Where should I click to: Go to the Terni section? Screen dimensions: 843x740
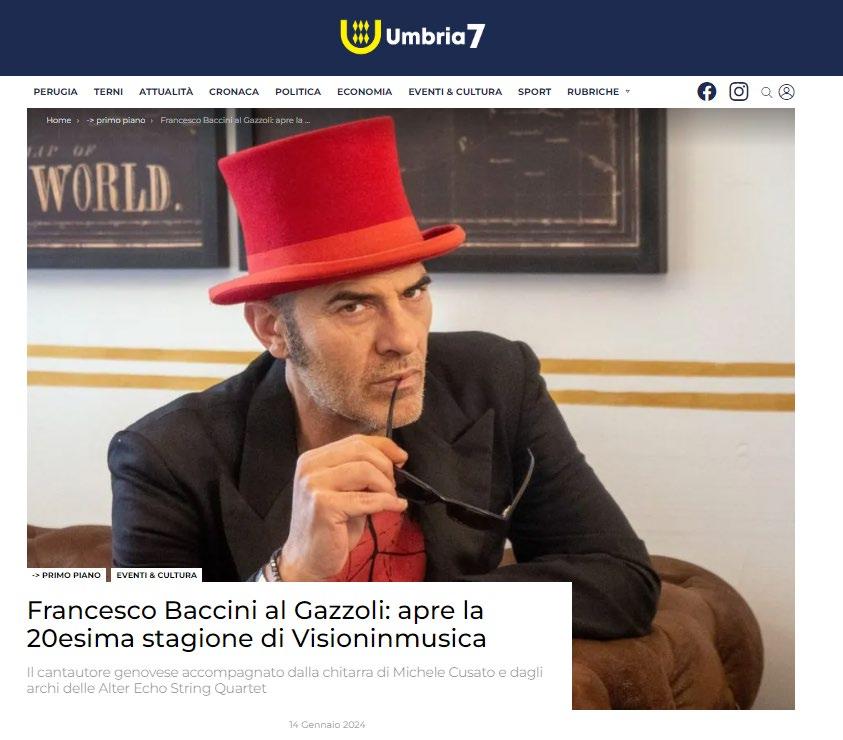coord(108,92)
